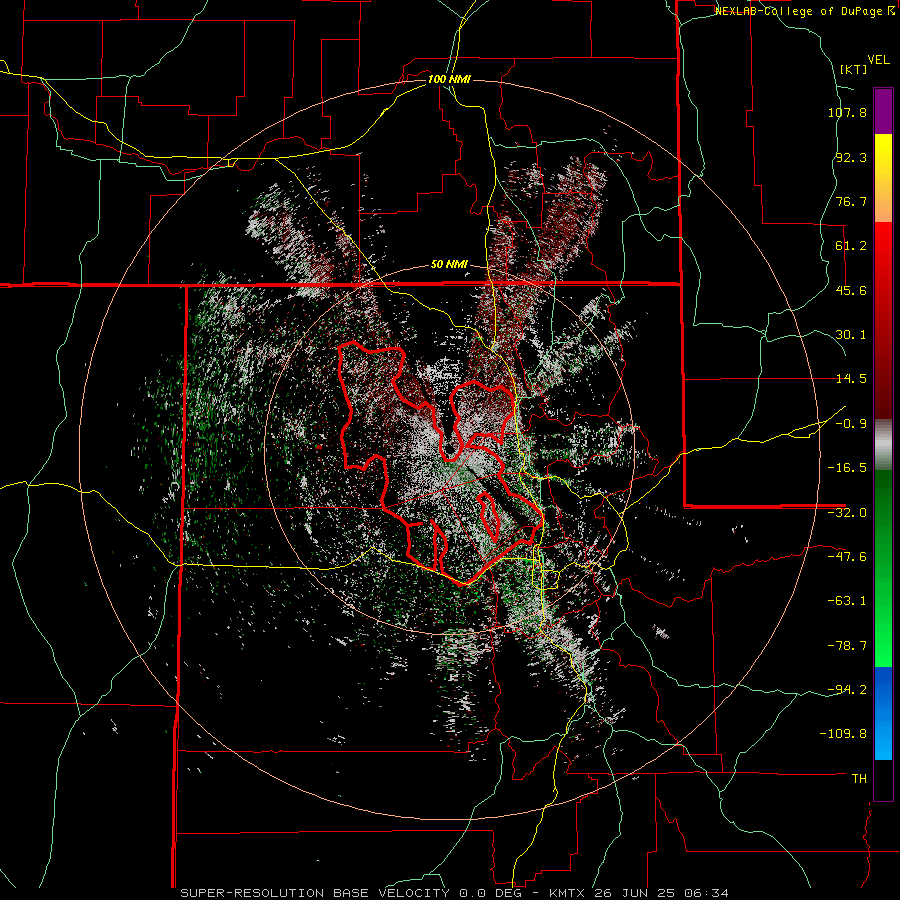Click the TH threshold label

pos(859,778)
